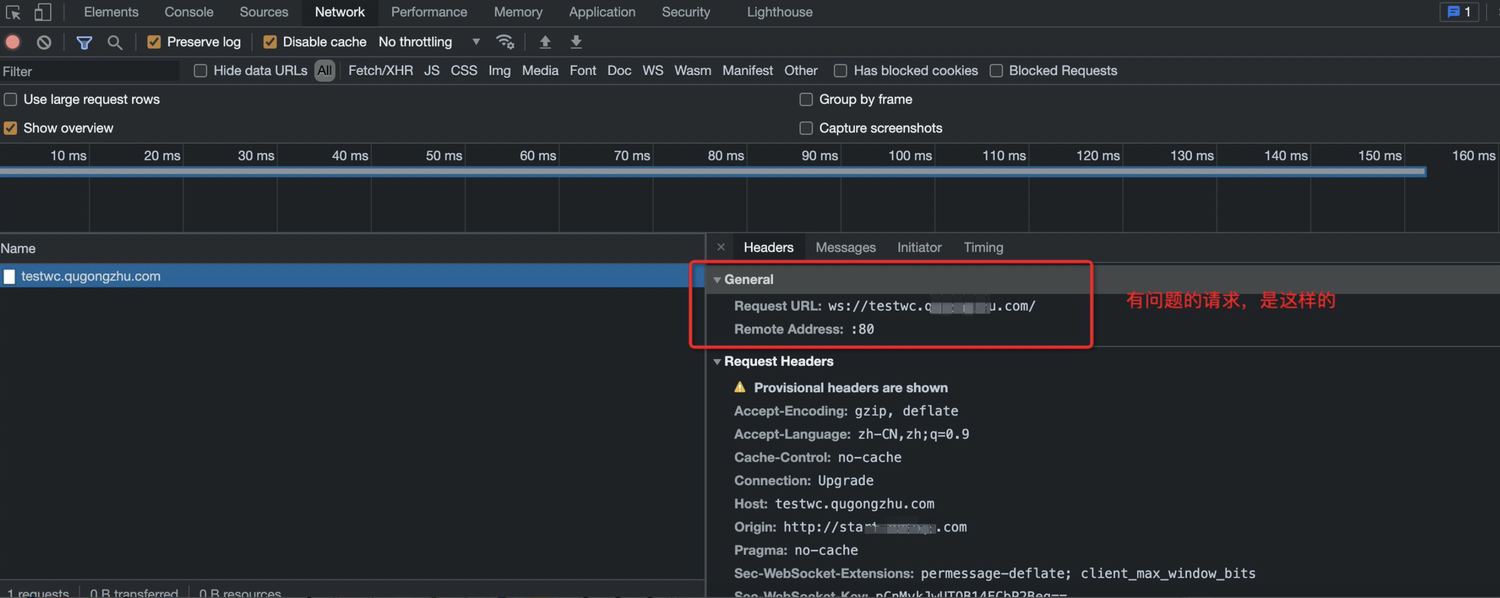Open network conditions wifi icon

pos(505,42)
